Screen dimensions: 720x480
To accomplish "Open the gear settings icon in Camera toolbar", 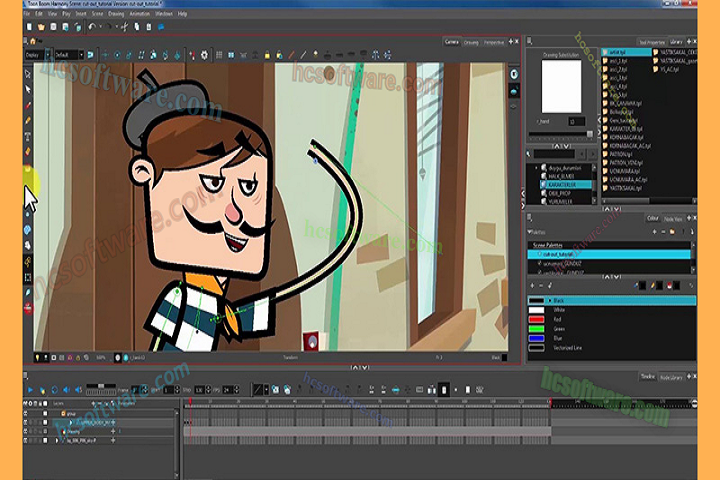I will [x=204, y=55].
